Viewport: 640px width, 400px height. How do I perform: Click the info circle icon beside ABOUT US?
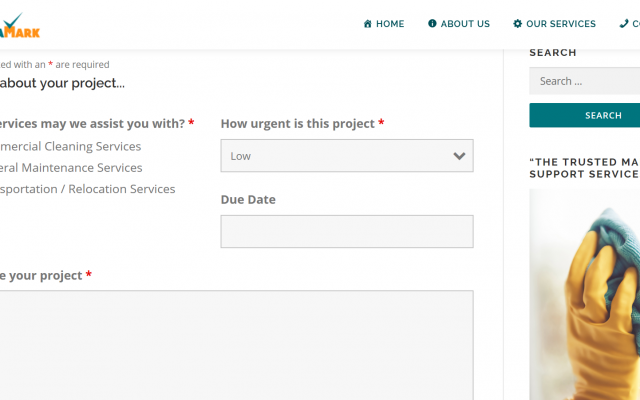point(432,24)
